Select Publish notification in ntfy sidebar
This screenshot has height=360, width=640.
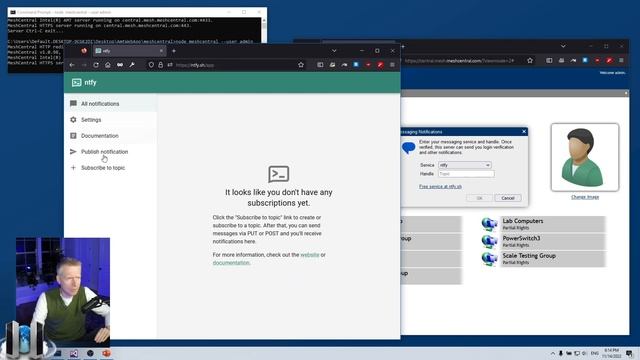[111, 151]
